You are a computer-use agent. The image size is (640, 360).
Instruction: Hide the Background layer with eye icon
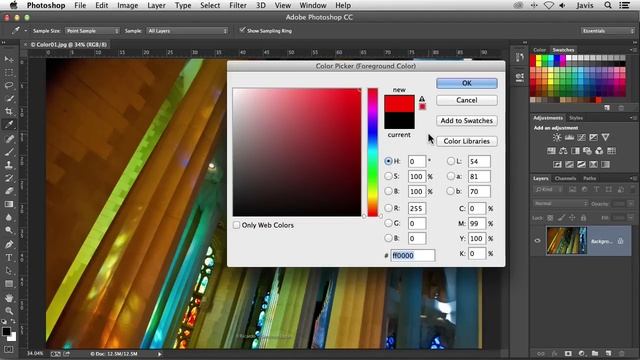[x=537, y=241]
